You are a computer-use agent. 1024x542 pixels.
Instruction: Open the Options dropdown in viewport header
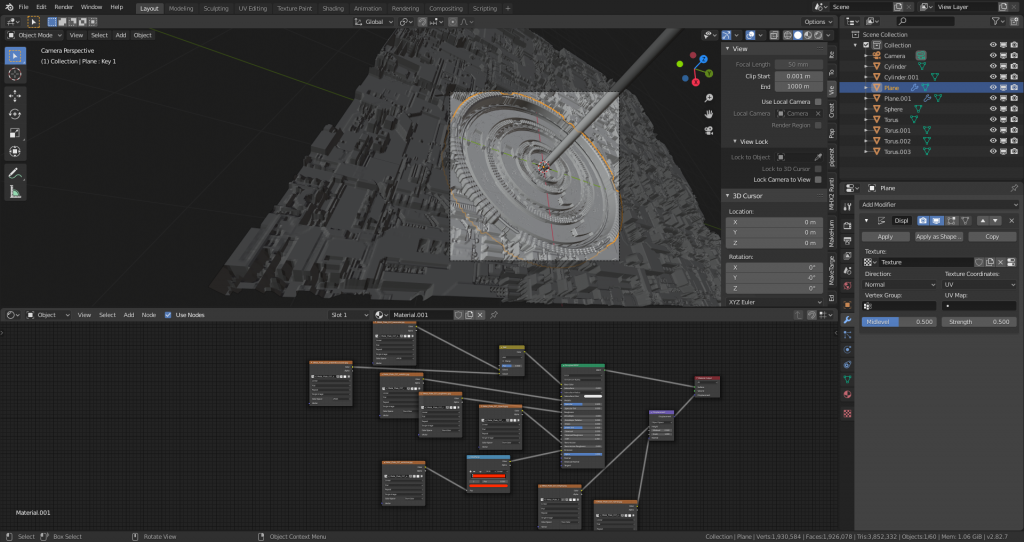pyautogui.click(x=818, y=22)
